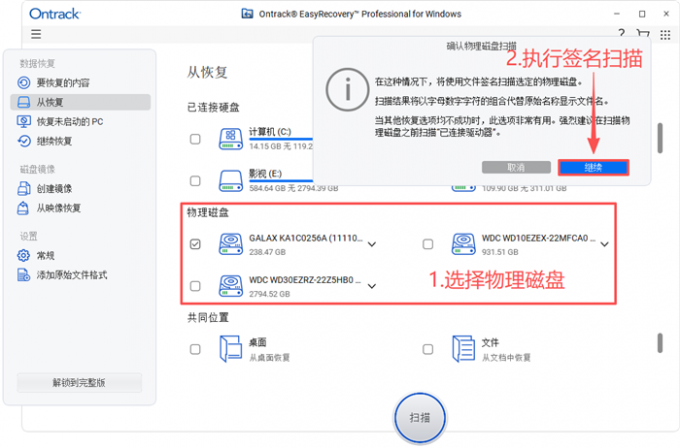680x448 pixels.
Task: Open the grid apps icon
Action: (x=665, y=35)
